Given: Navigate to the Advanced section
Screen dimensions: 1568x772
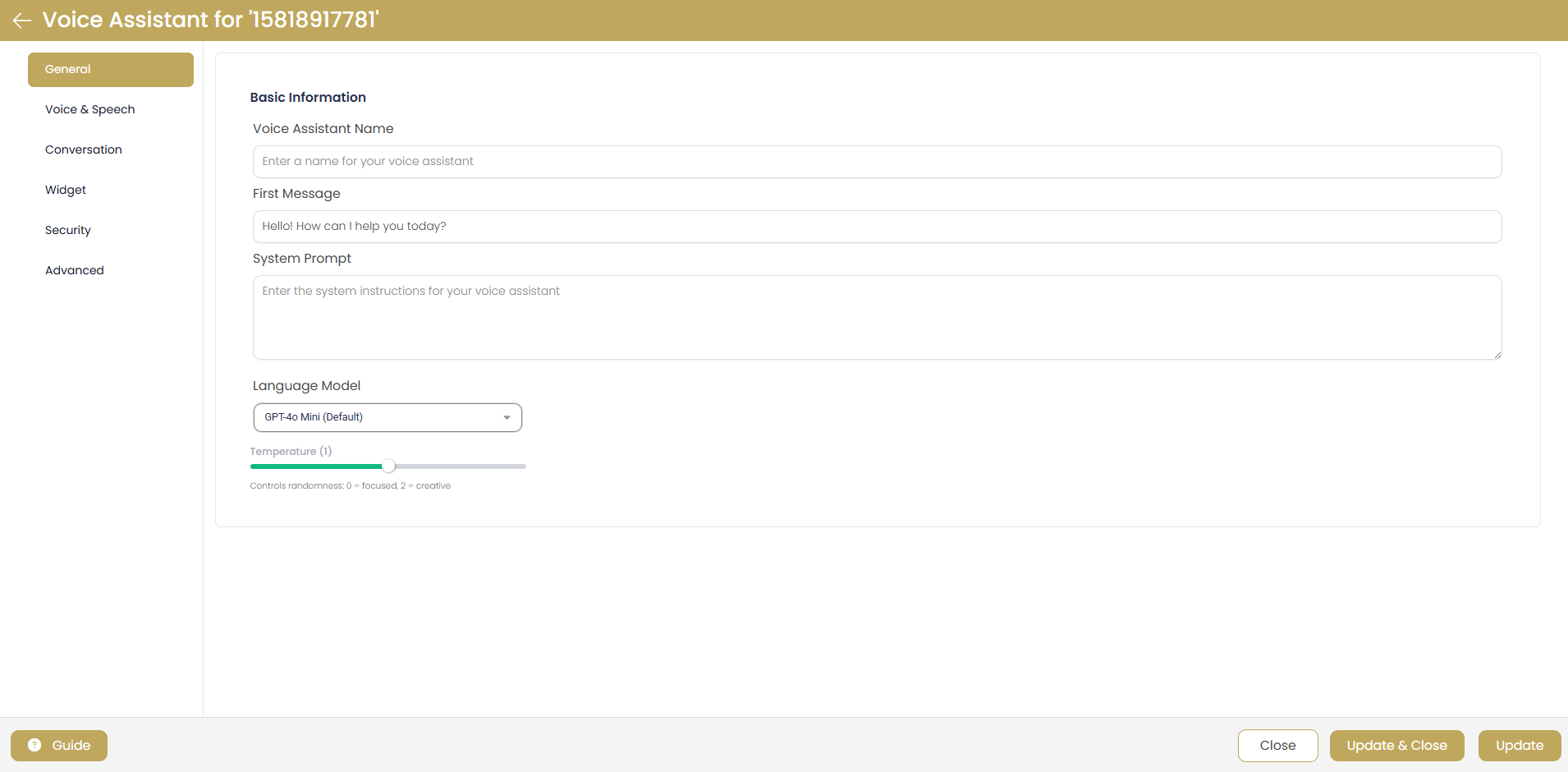Looking at the screenshot, I should [75, 269].
